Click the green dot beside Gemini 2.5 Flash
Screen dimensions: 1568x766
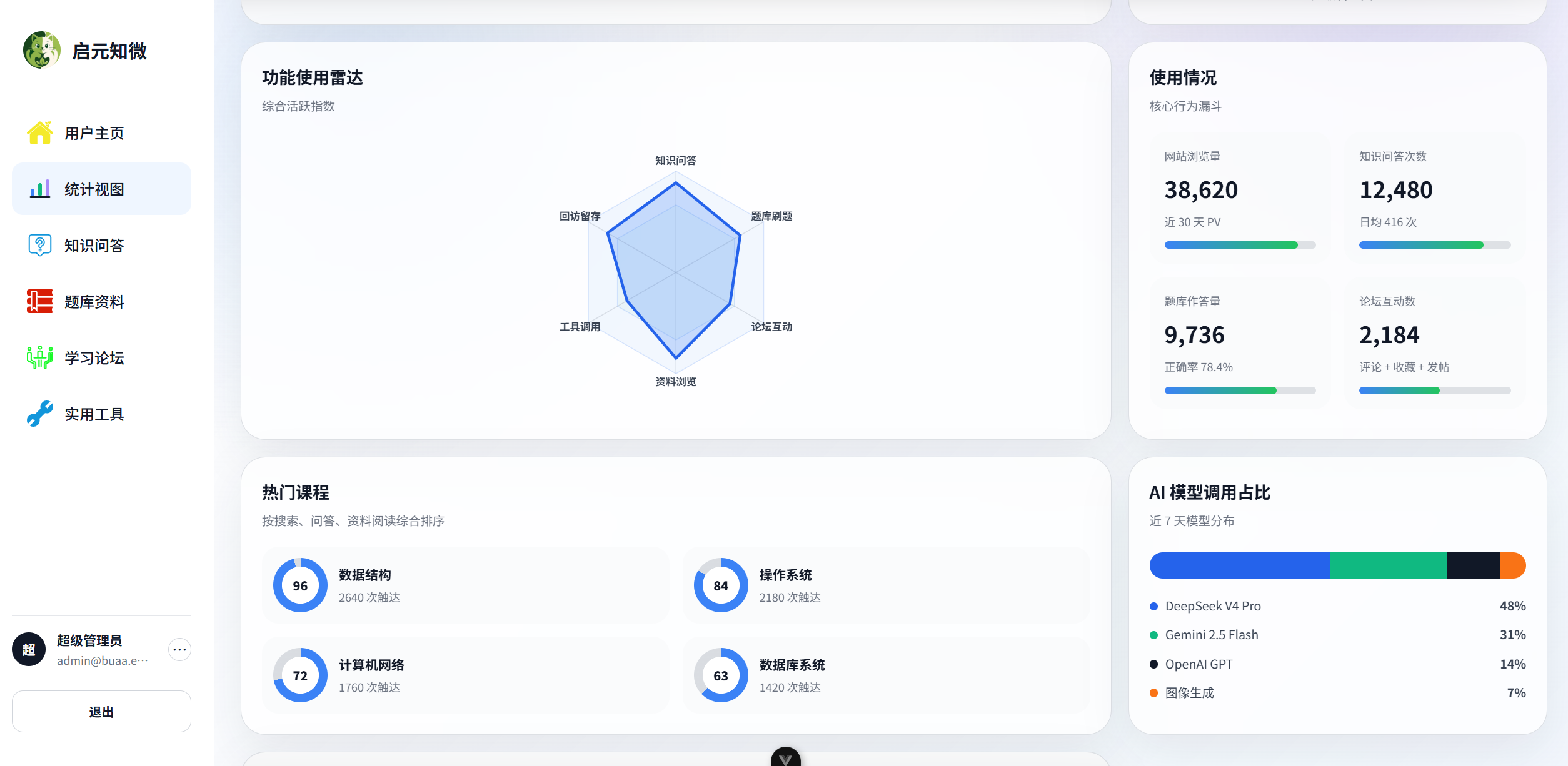click(x=1153, y=635)
